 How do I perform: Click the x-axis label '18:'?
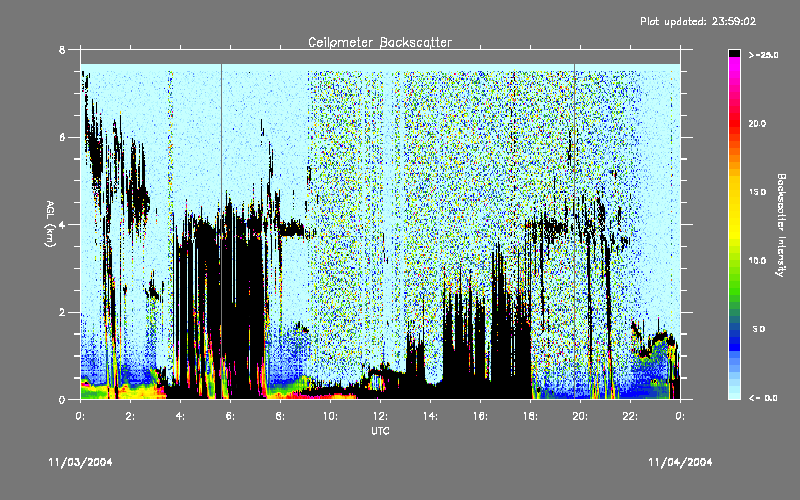[530, 416]
